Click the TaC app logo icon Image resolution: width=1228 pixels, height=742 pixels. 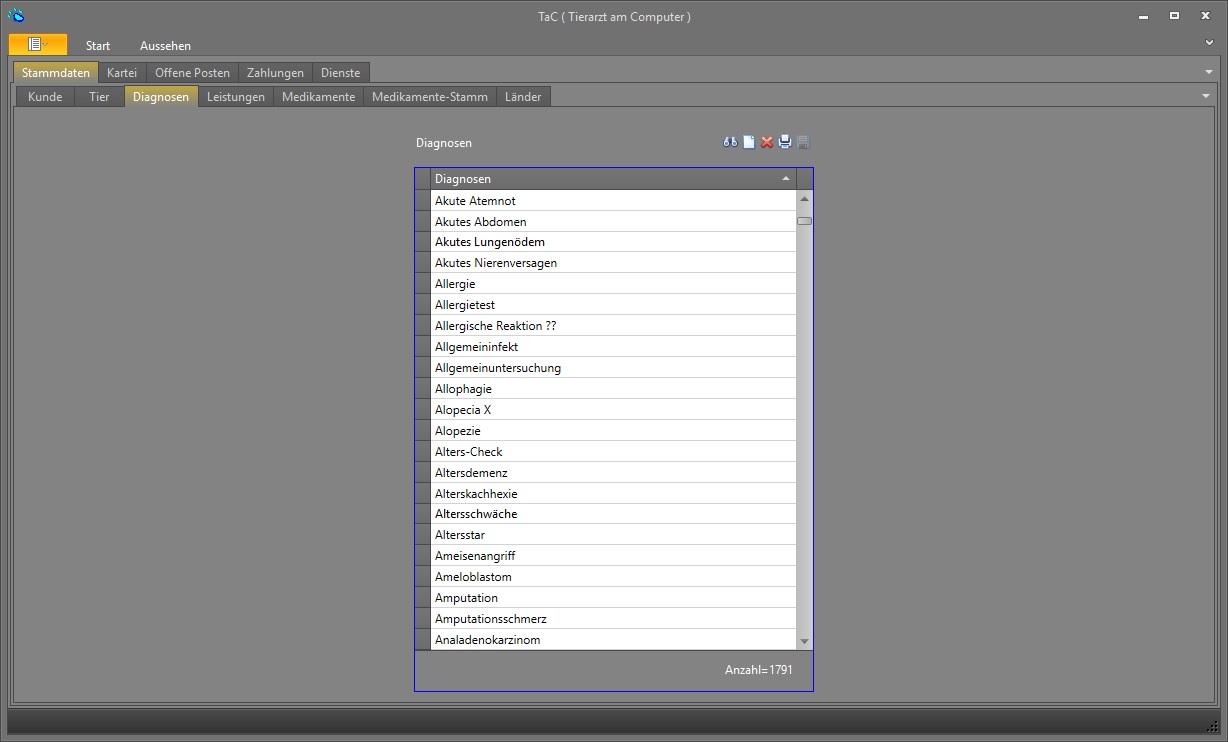pyautogui.click(x=15, y=15)
